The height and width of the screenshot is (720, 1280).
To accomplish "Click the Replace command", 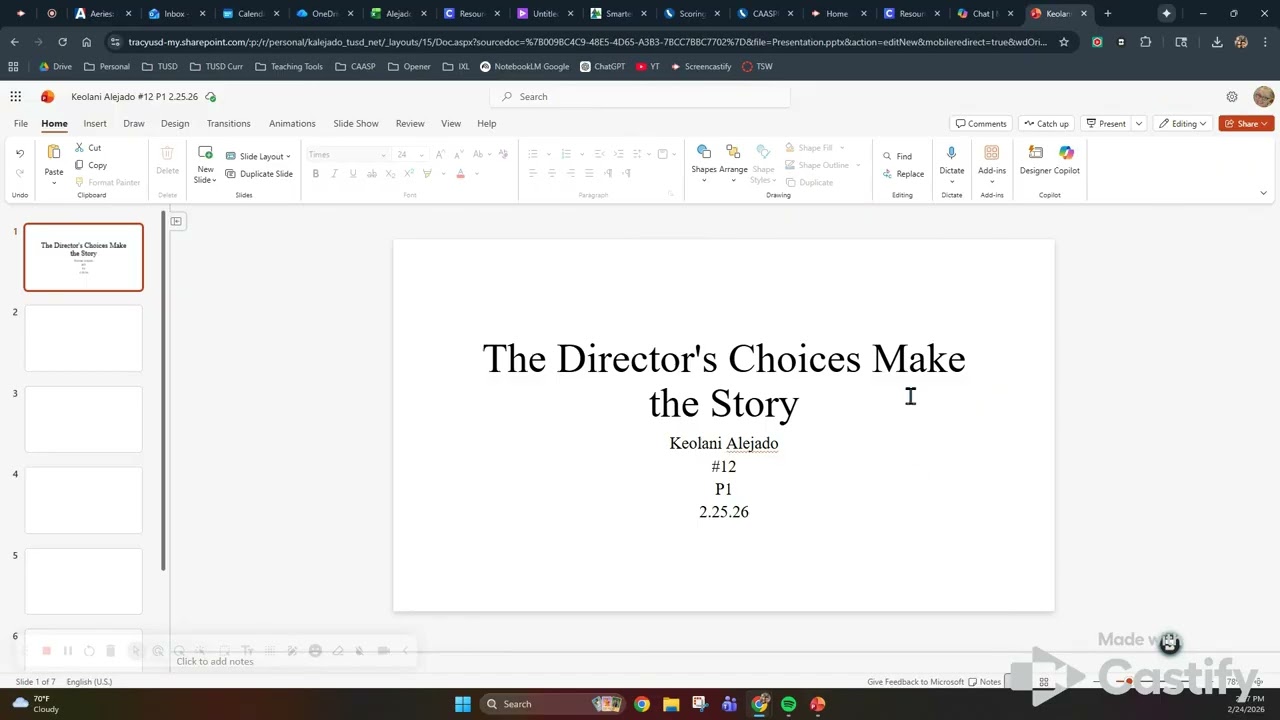I will [903, 174].
